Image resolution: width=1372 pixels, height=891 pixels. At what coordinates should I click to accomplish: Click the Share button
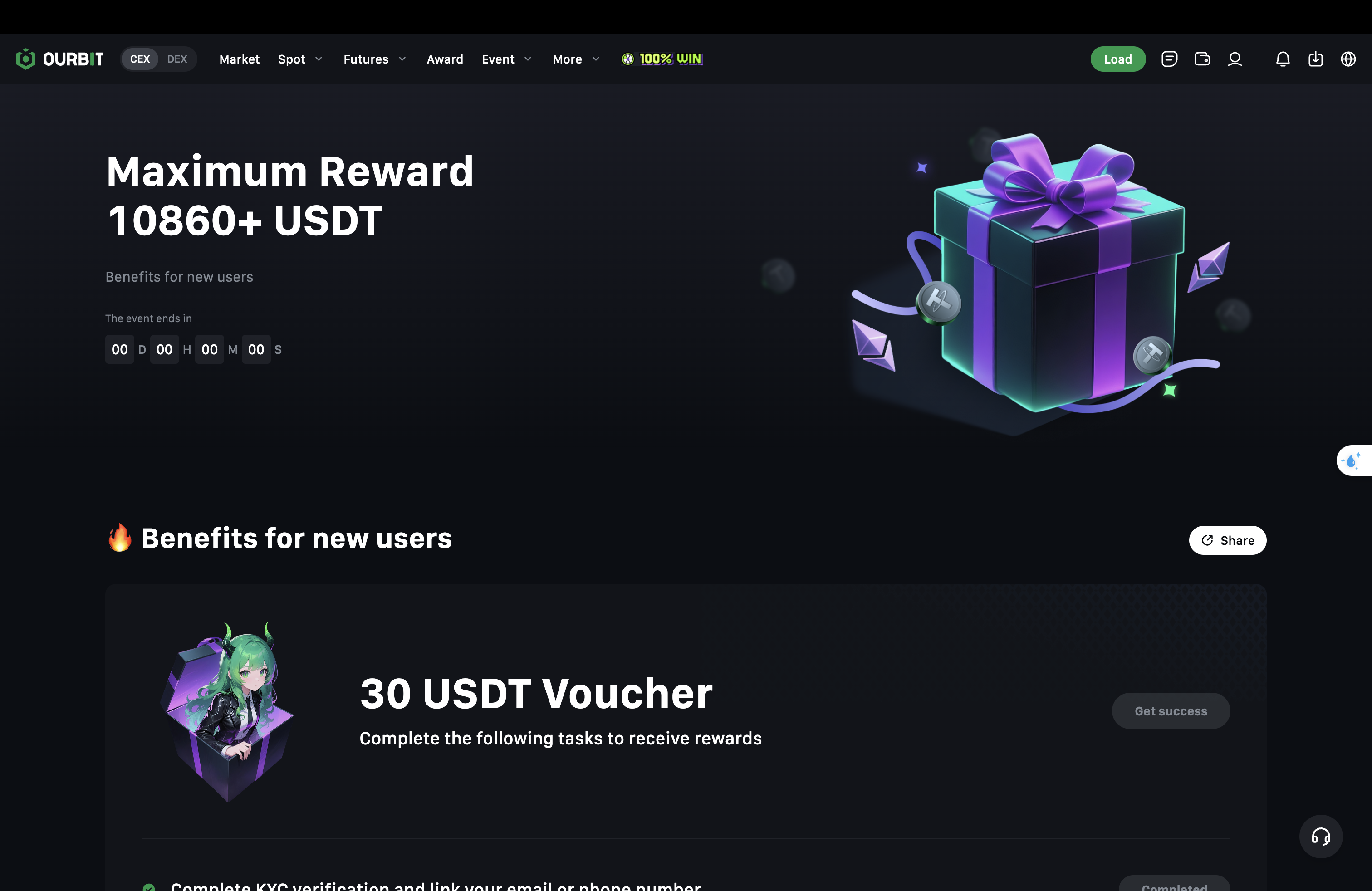coord(1227,540)
